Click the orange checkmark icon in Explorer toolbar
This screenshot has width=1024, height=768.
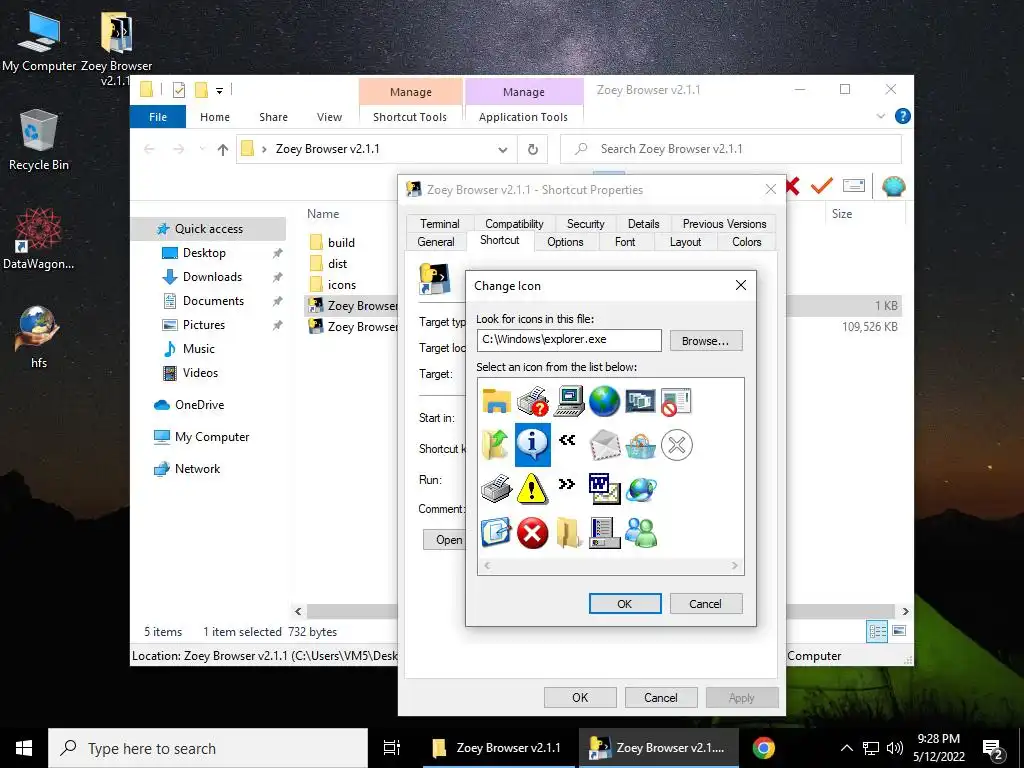coord(822,186)
